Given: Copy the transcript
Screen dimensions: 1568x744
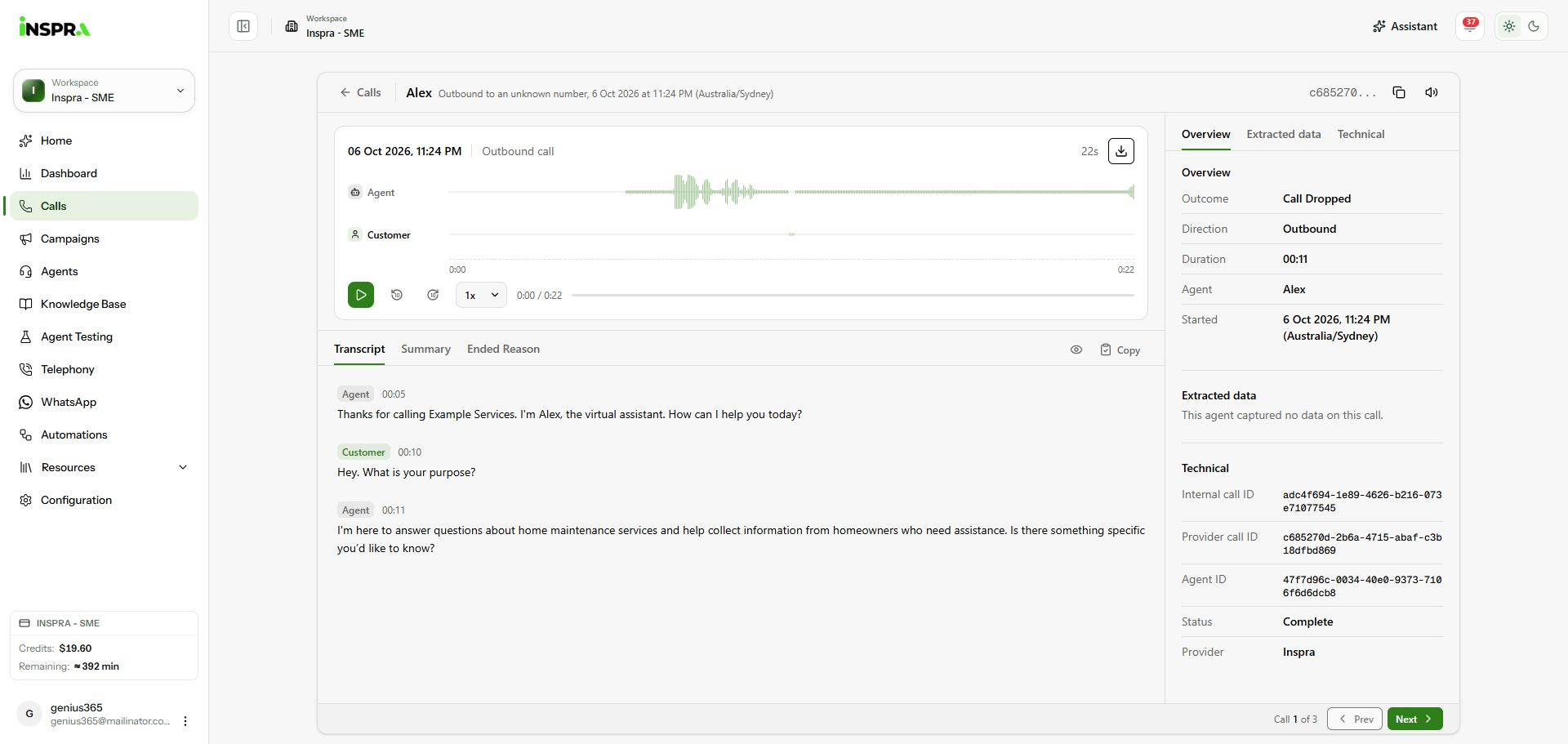Looking at the screenshot, I should tap(1120, 350).
